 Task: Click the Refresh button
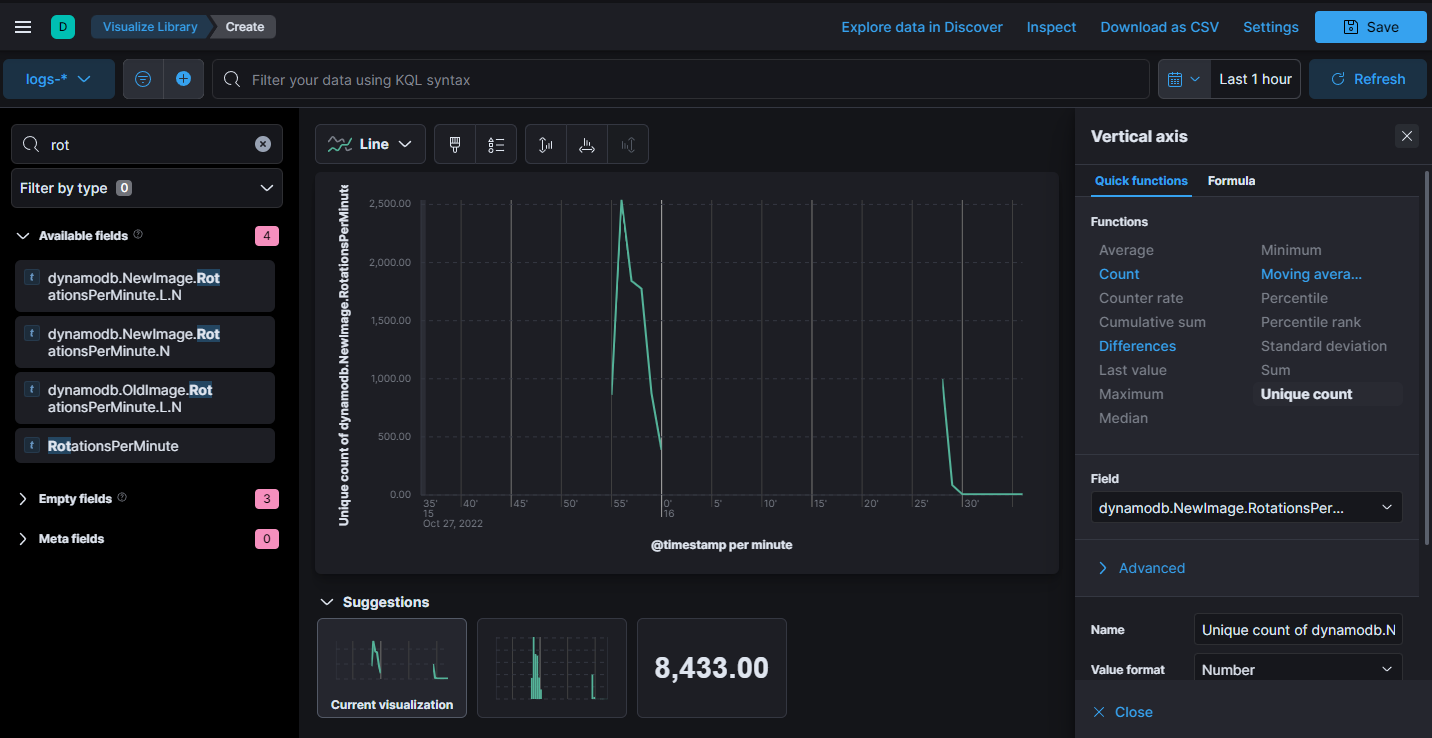click(1367, 79)
